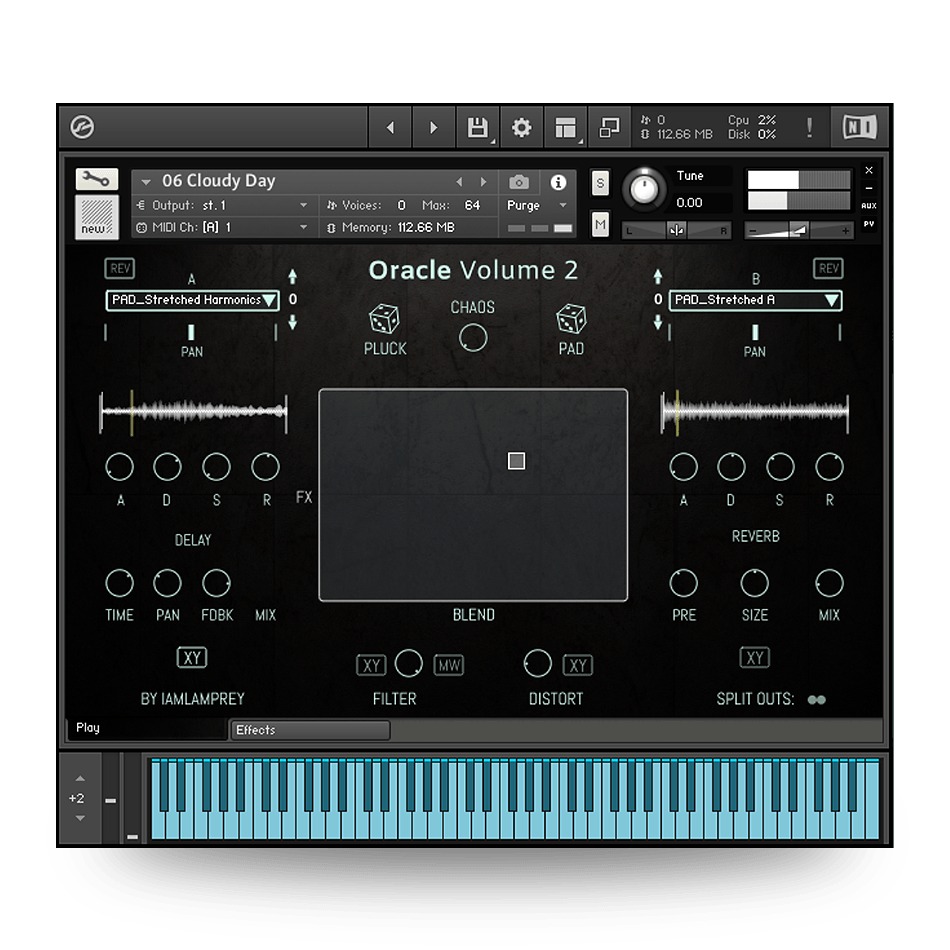Click the MW button beside Filter knob
The height and width of the screenshot is (950, 950).
point(449,665)
